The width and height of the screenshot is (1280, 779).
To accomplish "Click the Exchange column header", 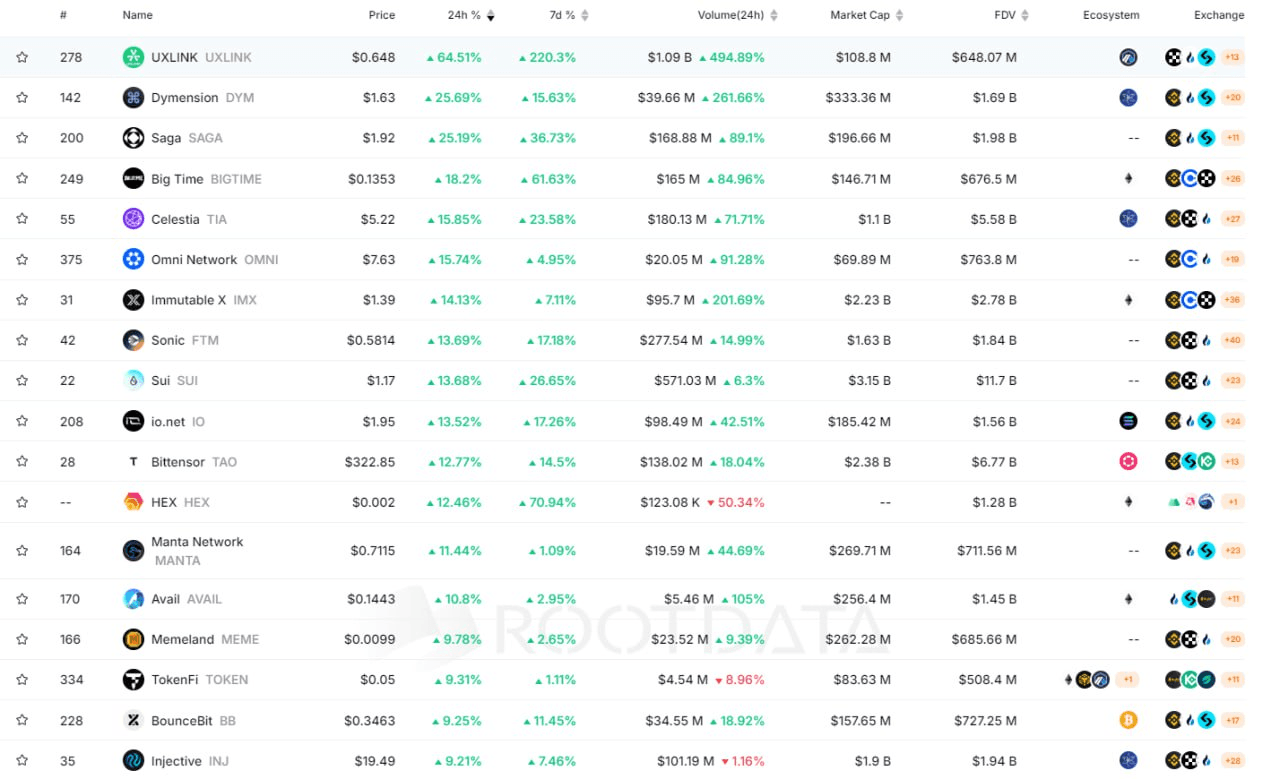I will click(1219, 15).
